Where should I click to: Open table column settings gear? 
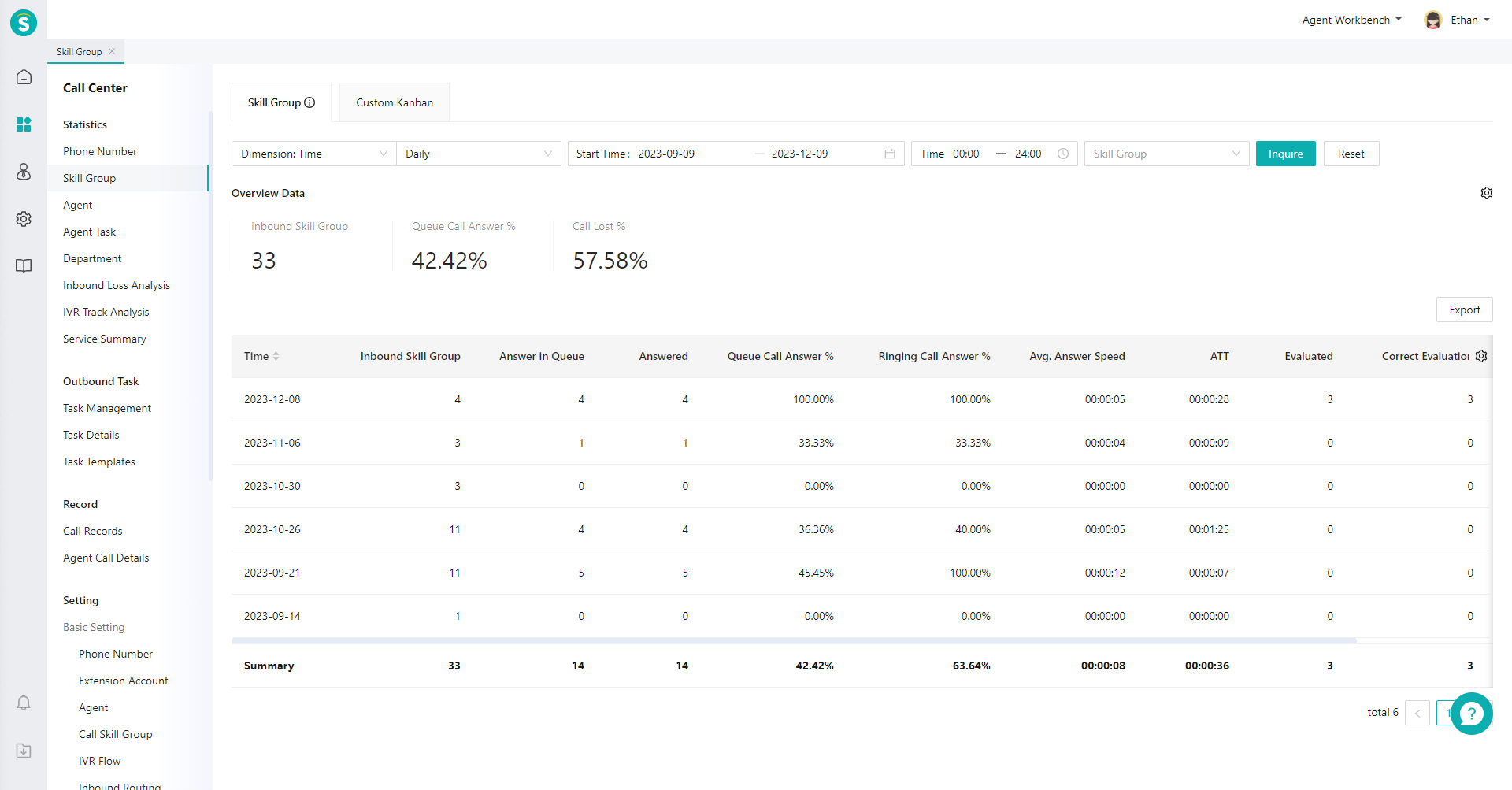pos(1481,356)
